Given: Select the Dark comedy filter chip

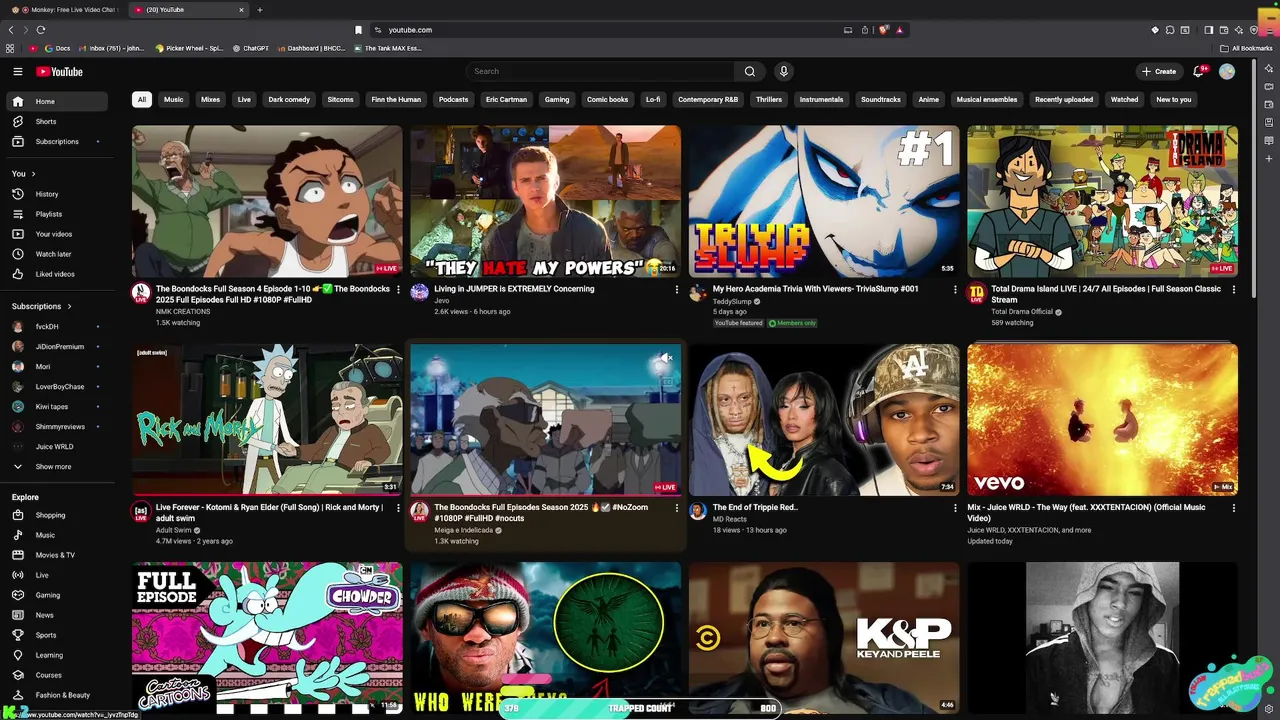Looking at the screenshot, I should tap(289, 100).
